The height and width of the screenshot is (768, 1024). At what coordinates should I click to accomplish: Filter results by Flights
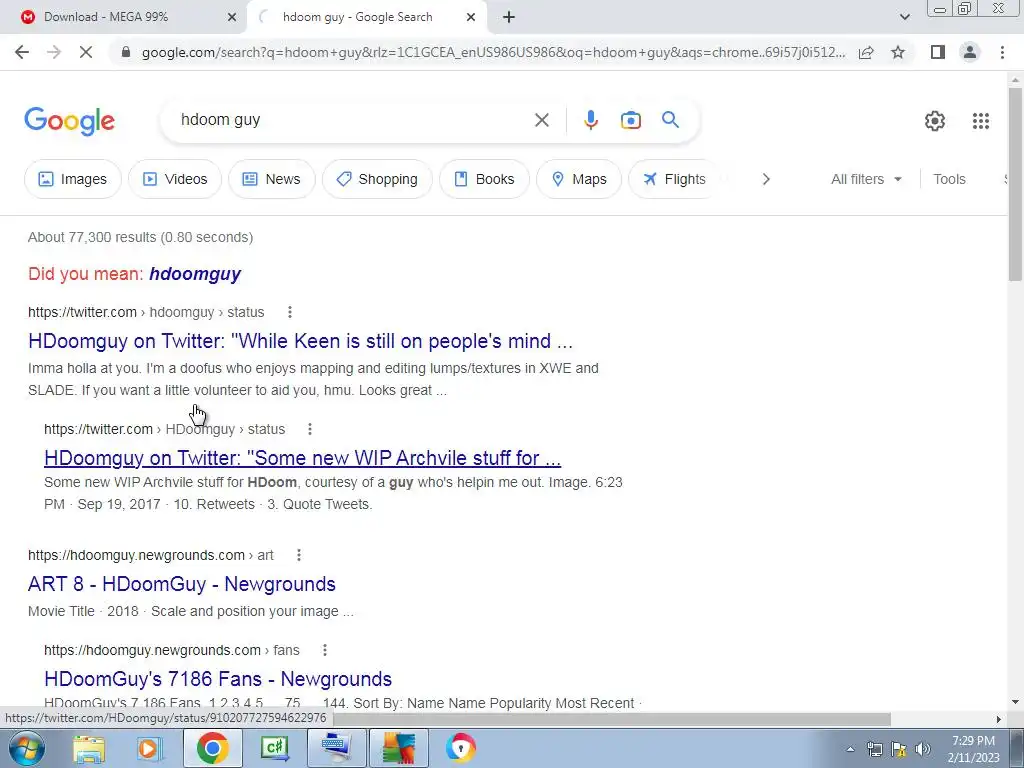click(673, 179)
